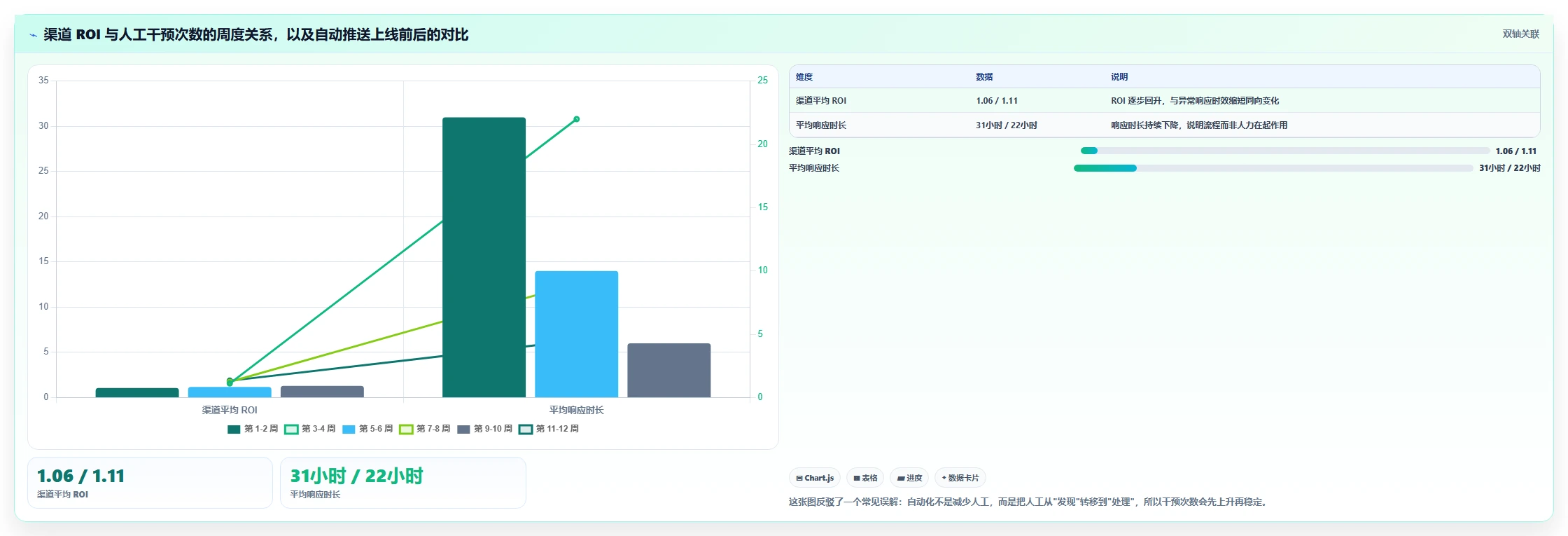Select the 维度 column header
The height and width of the screenshot is (536, 1568).
(804, 77)
